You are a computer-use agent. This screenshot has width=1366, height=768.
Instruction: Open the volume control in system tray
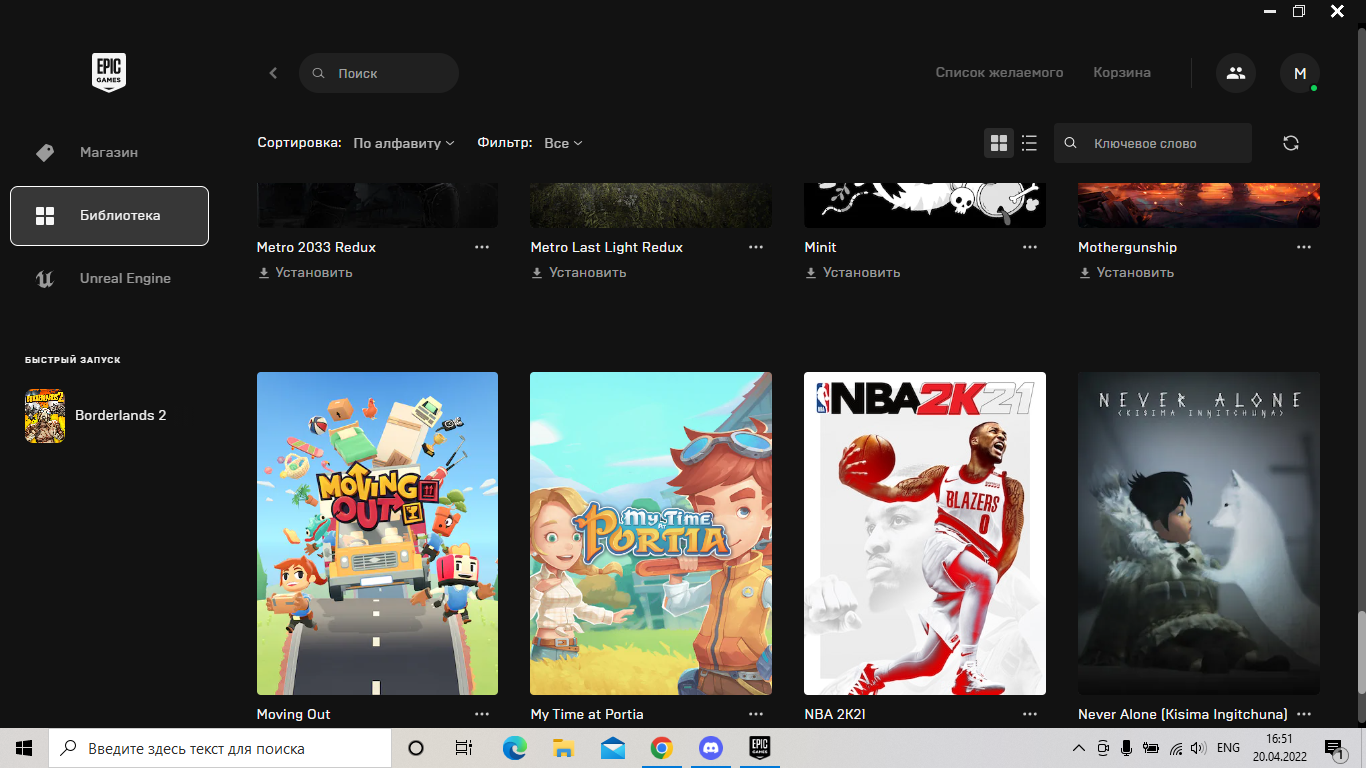pyautogui.click(x=1197, y=748)
